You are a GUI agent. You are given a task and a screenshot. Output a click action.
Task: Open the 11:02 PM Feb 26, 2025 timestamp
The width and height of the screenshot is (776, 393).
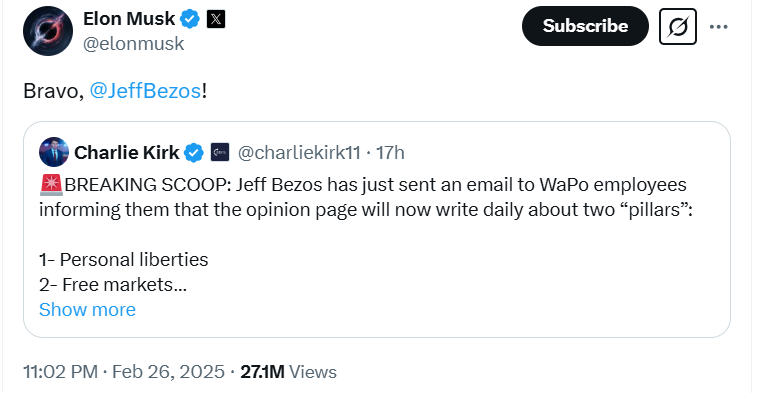pos(124,372)
